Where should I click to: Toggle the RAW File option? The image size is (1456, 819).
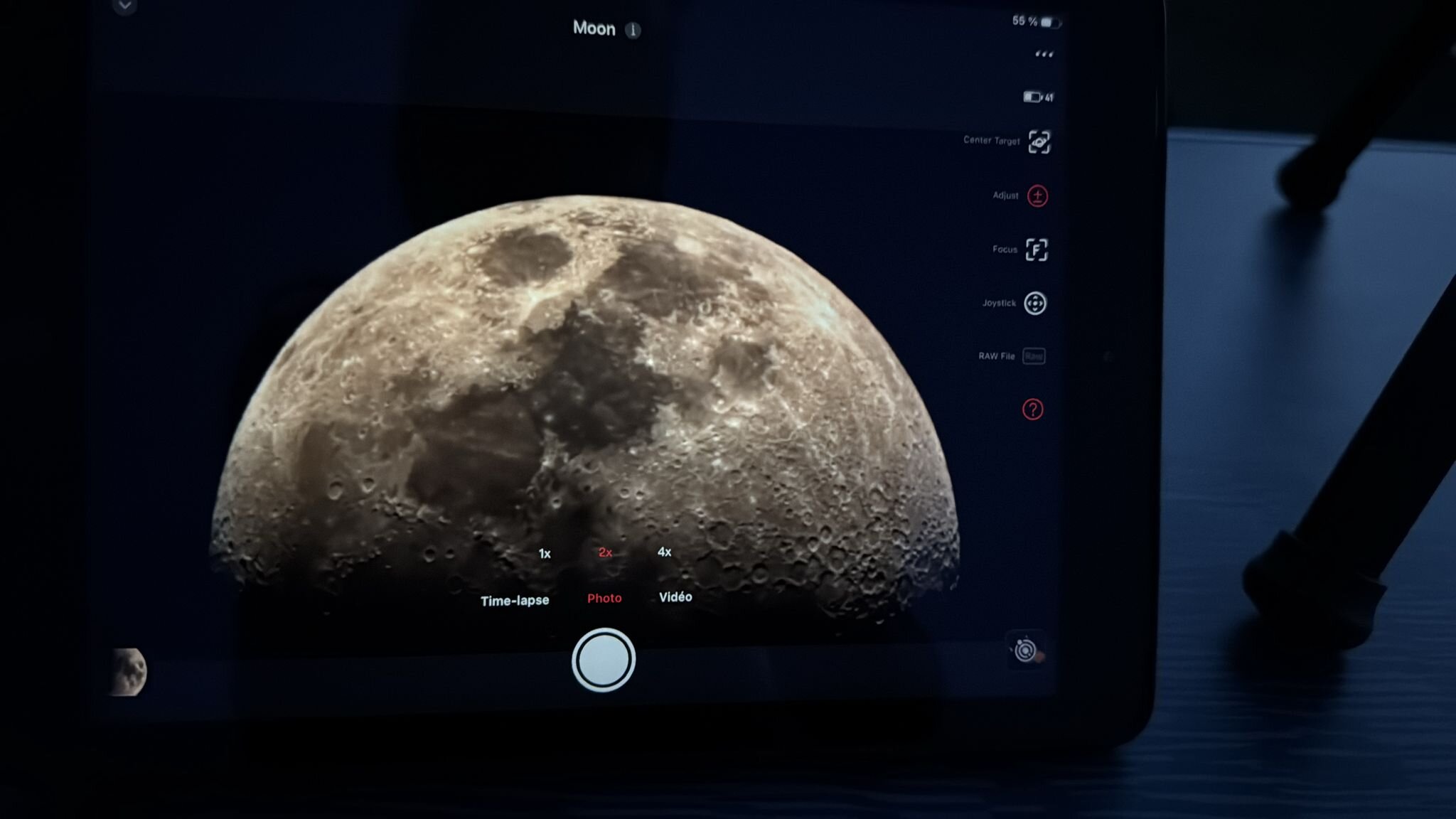tap(1034, 356)
